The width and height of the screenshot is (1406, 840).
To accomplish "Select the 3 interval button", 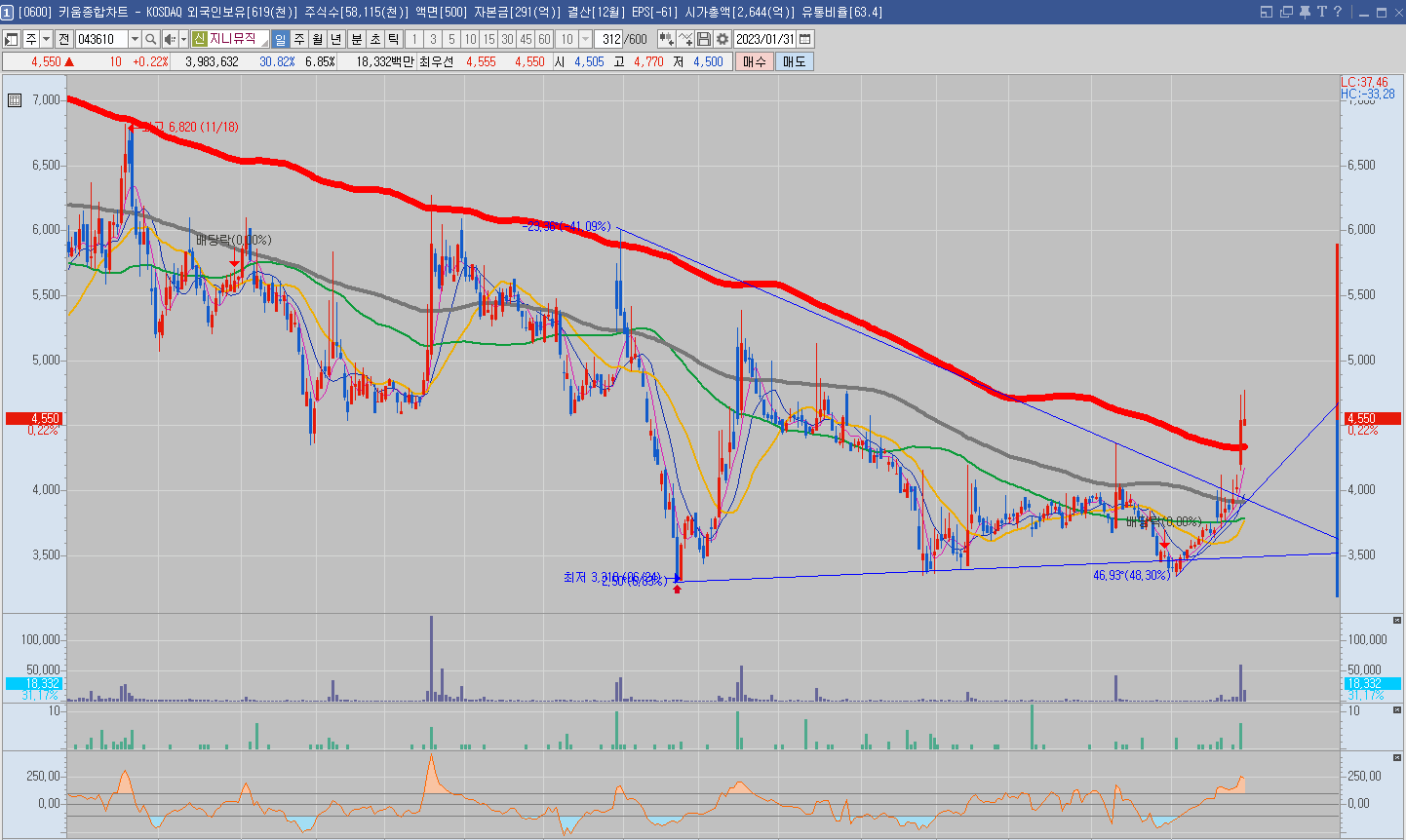I will click(433, 39).
